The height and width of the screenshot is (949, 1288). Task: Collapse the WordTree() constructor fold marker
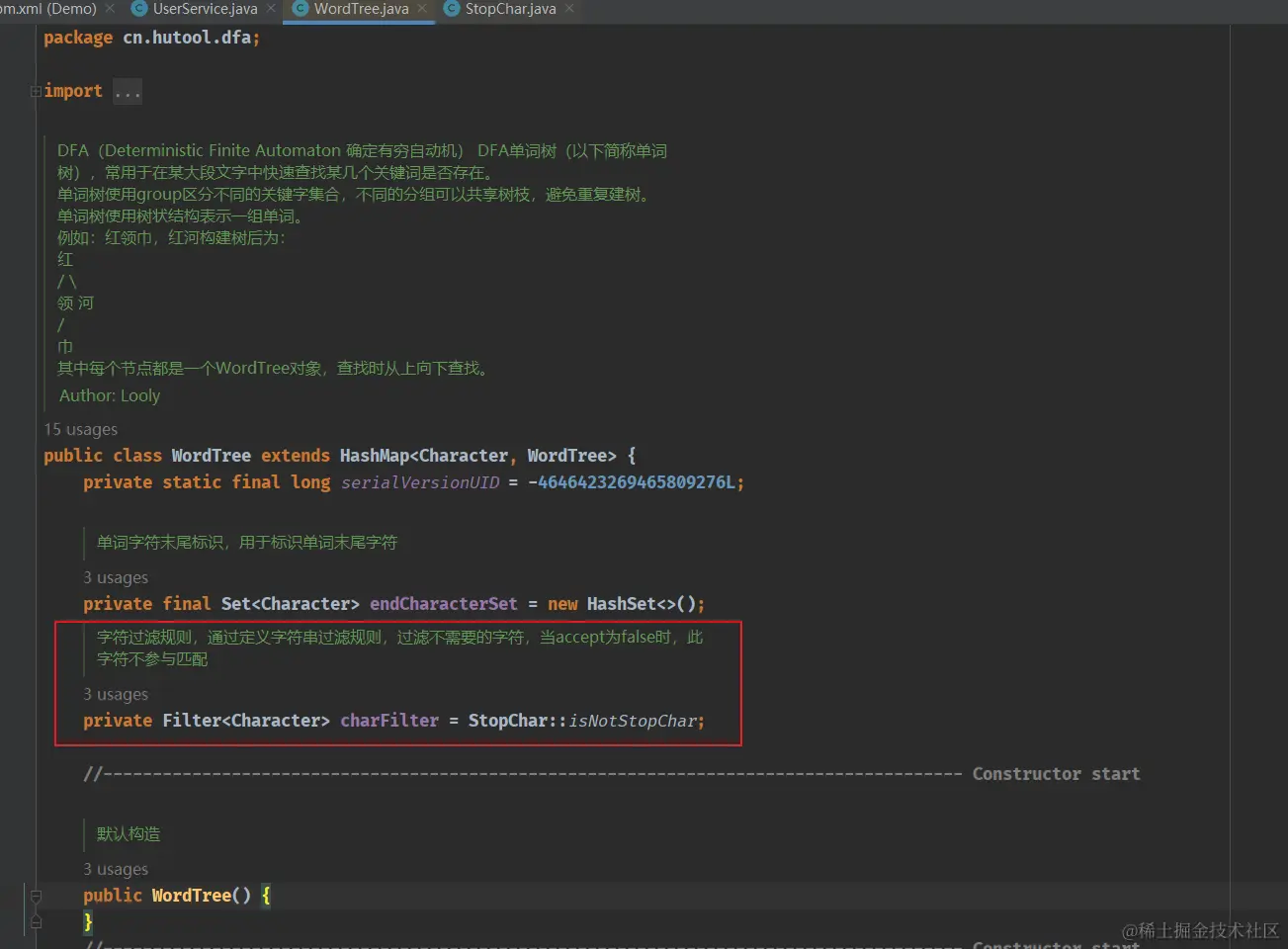tap(36, 896)
